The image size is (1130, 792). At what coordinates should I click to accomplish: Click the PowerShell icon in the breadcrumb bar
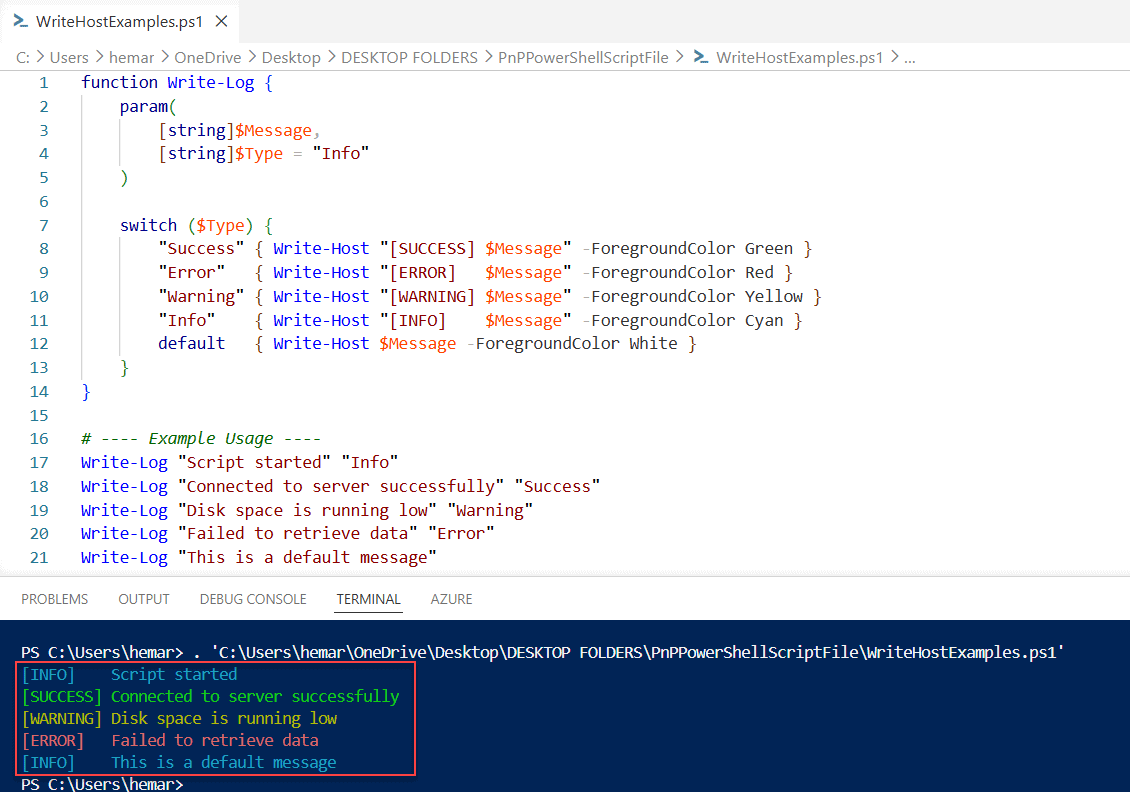(702, 57)
